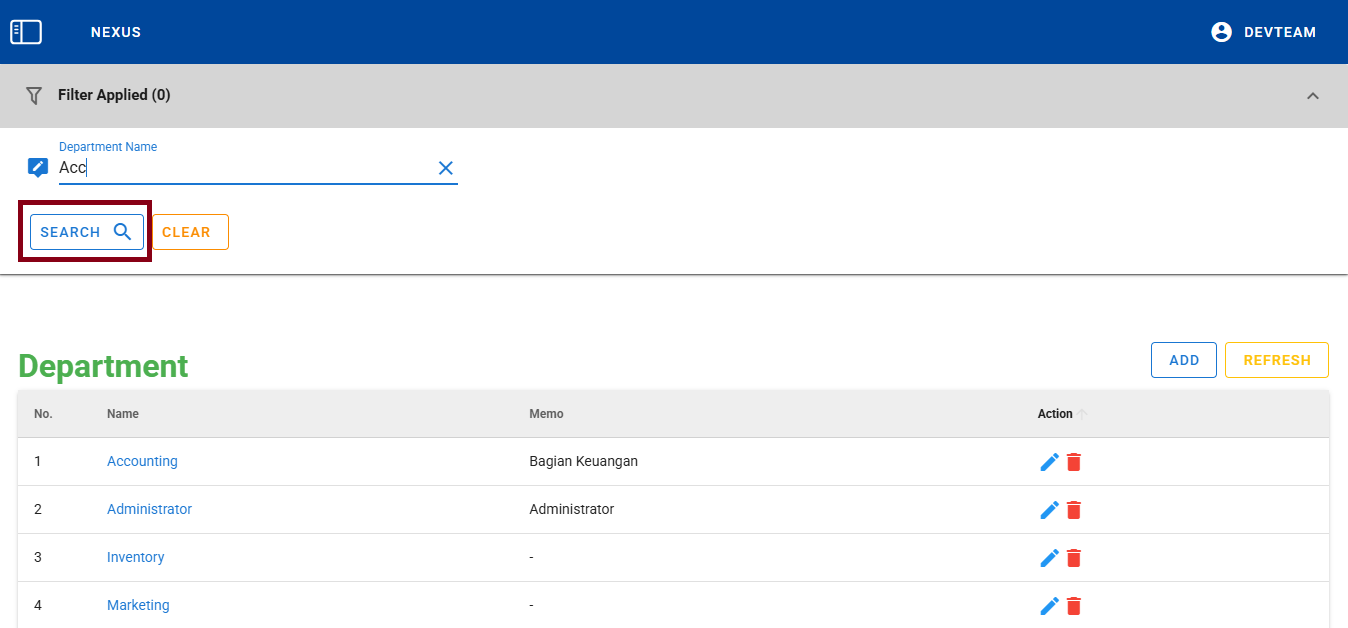
Task: Open the Marketing department link
Action: (x=138, y=605)
